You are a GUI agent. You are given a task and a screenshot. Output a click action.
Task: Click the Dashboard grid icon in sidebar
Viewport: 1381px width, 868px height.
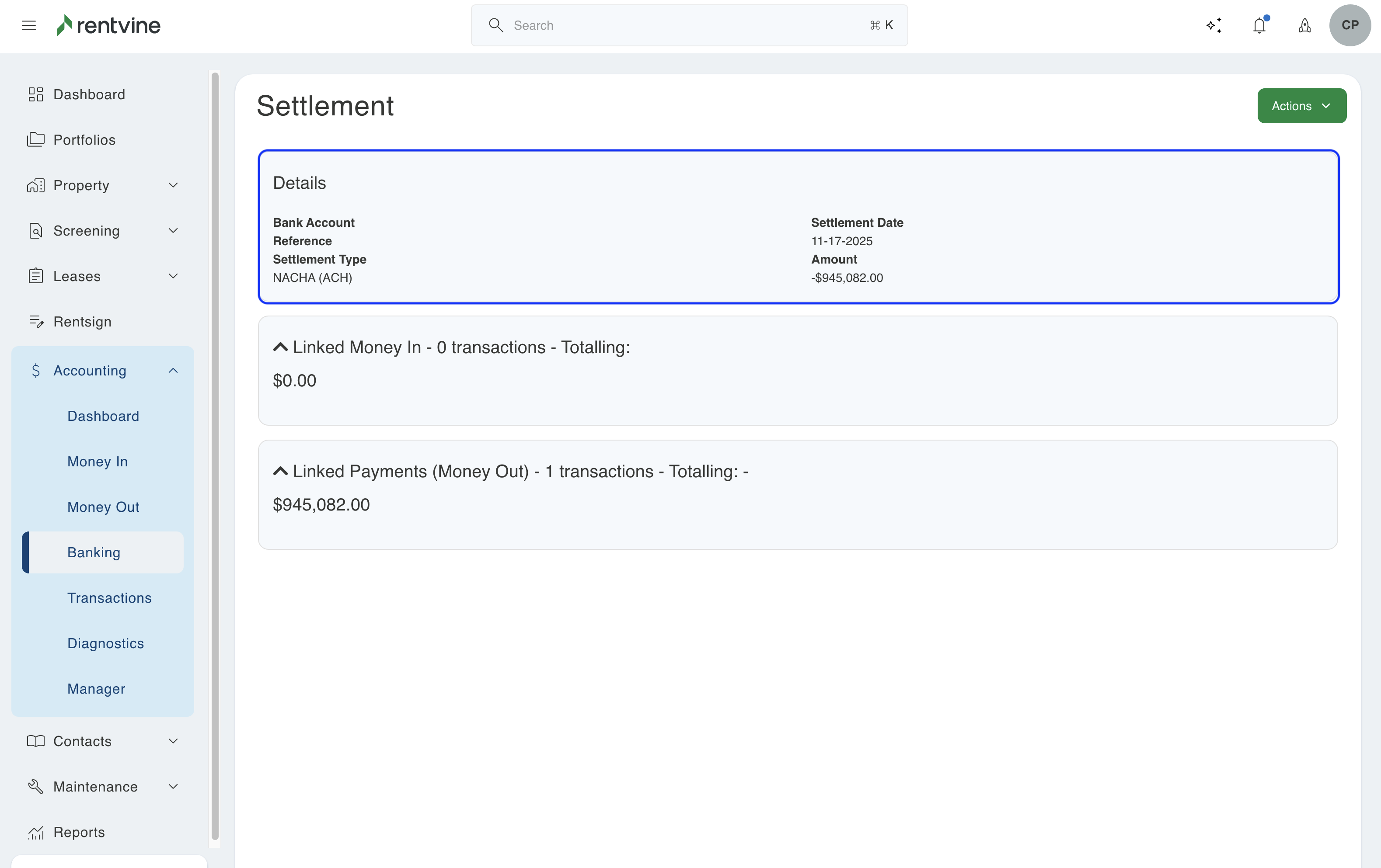point(35,94)
